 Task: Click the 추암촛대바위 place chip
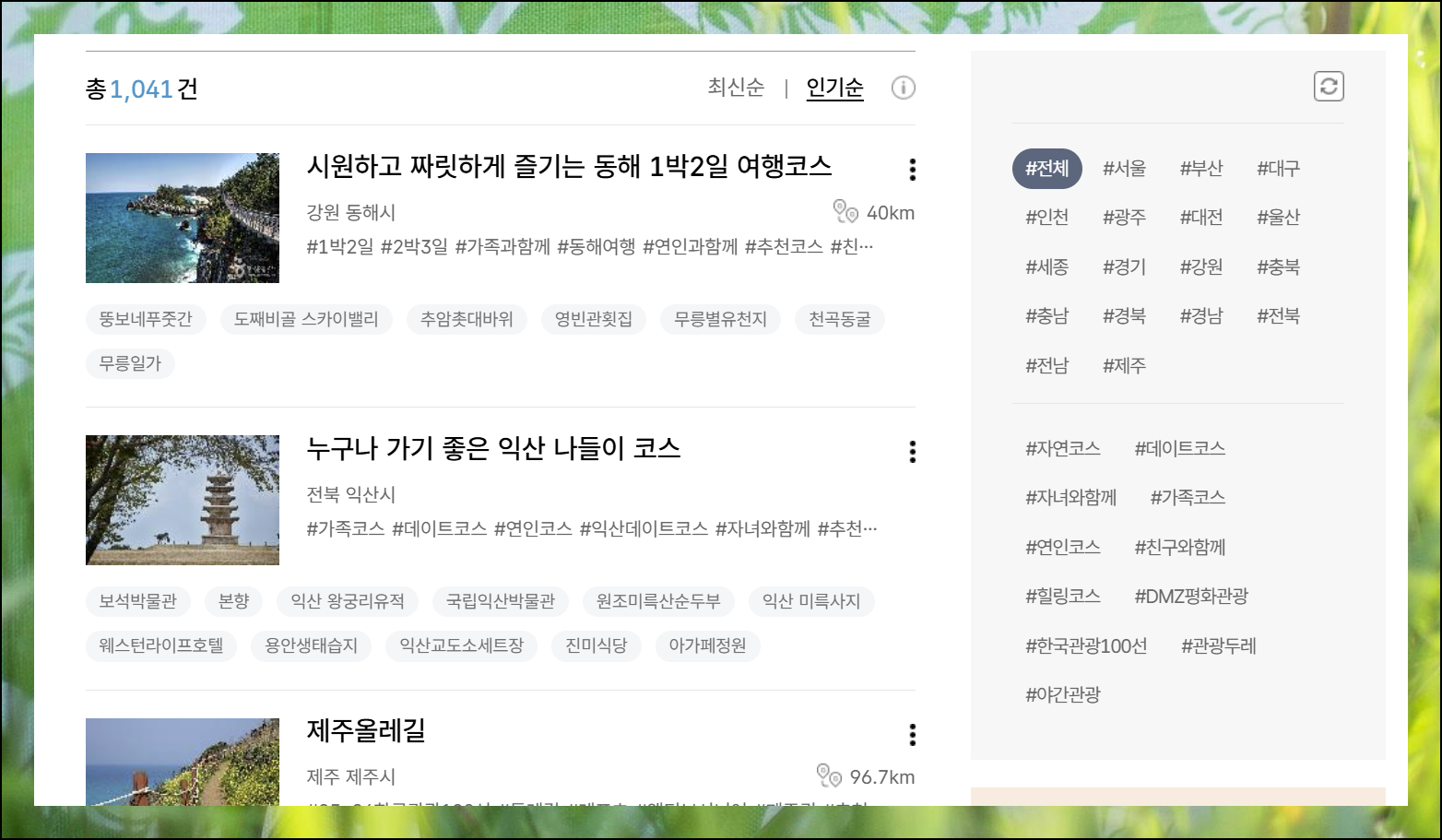(467, 319)
